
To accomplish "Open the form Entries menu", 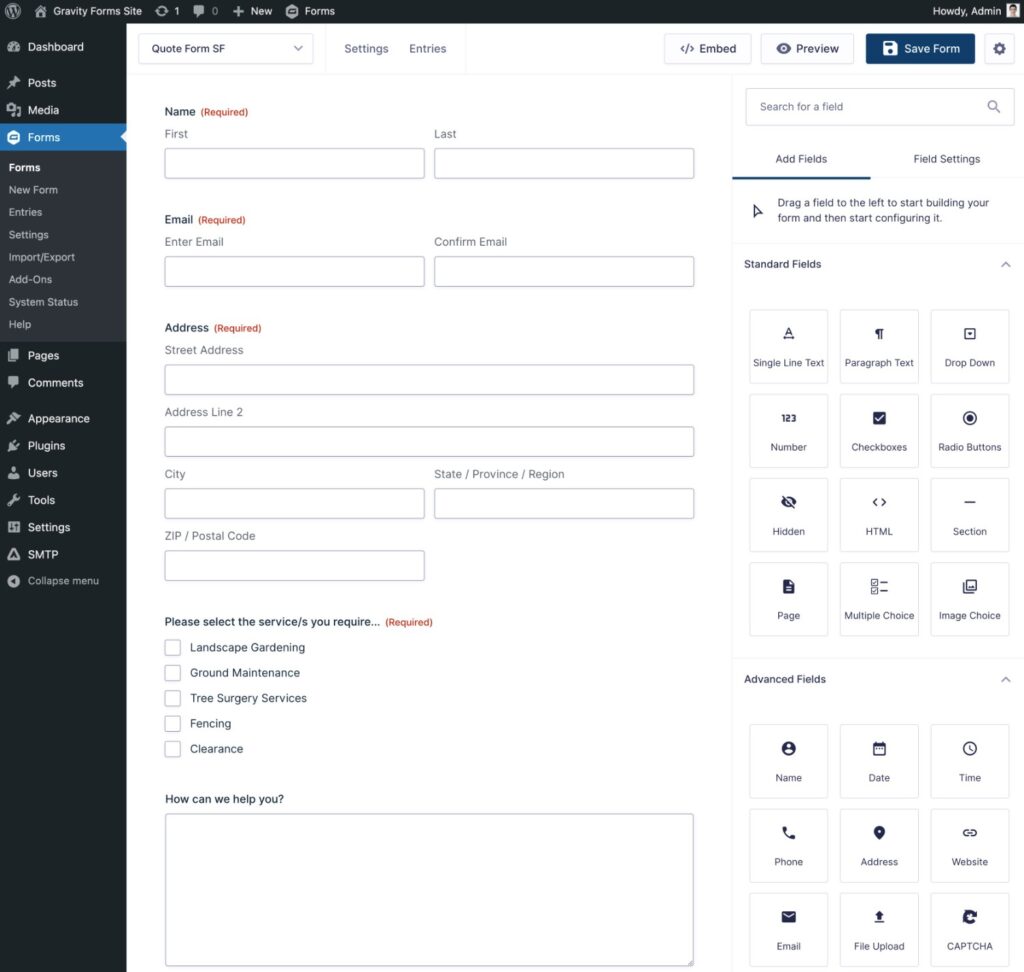I will click(x=428, y=48).
